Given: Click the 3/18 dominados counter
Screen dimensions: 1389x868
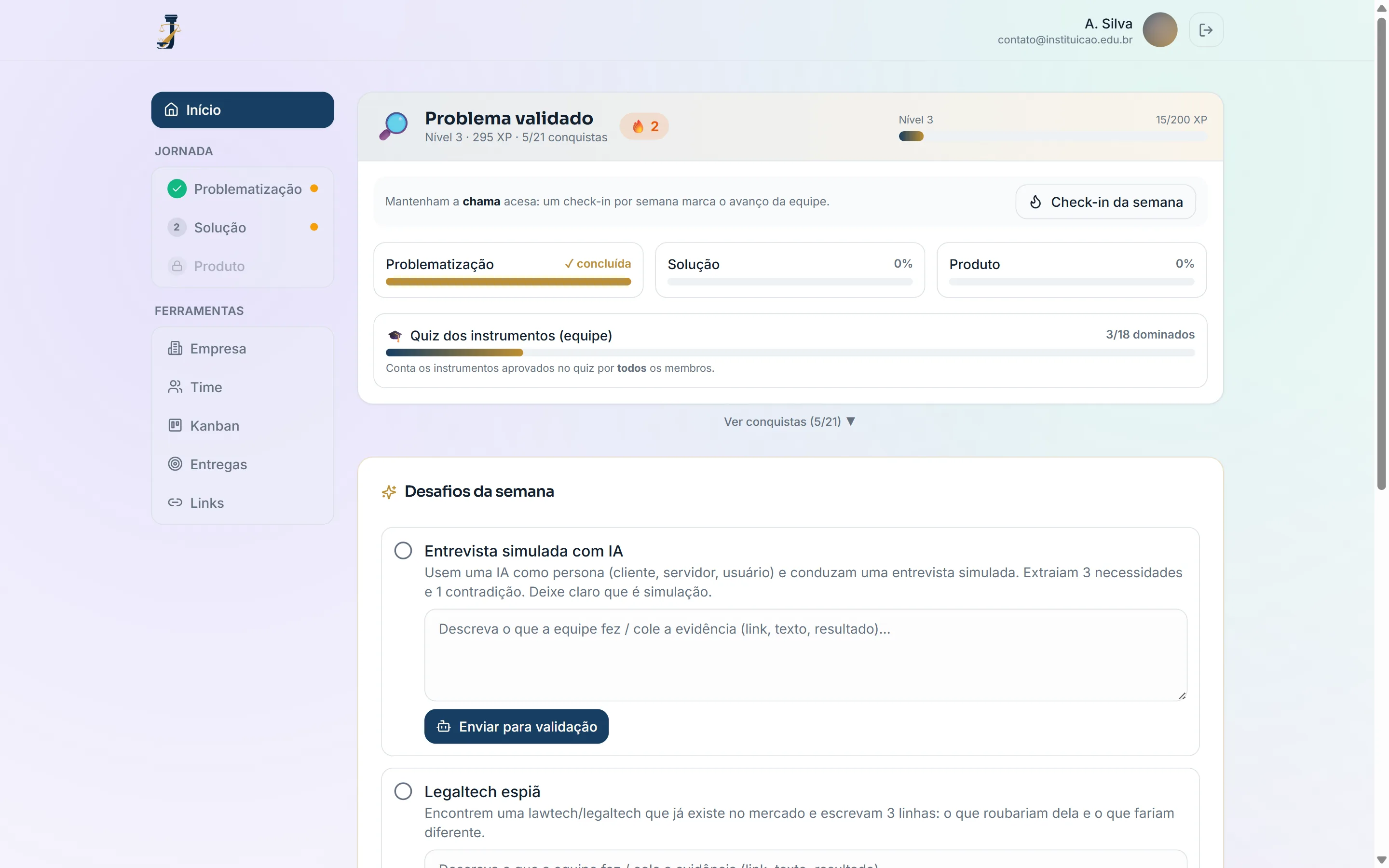Looking at the screenshot, I should (x=1150, y=335).
